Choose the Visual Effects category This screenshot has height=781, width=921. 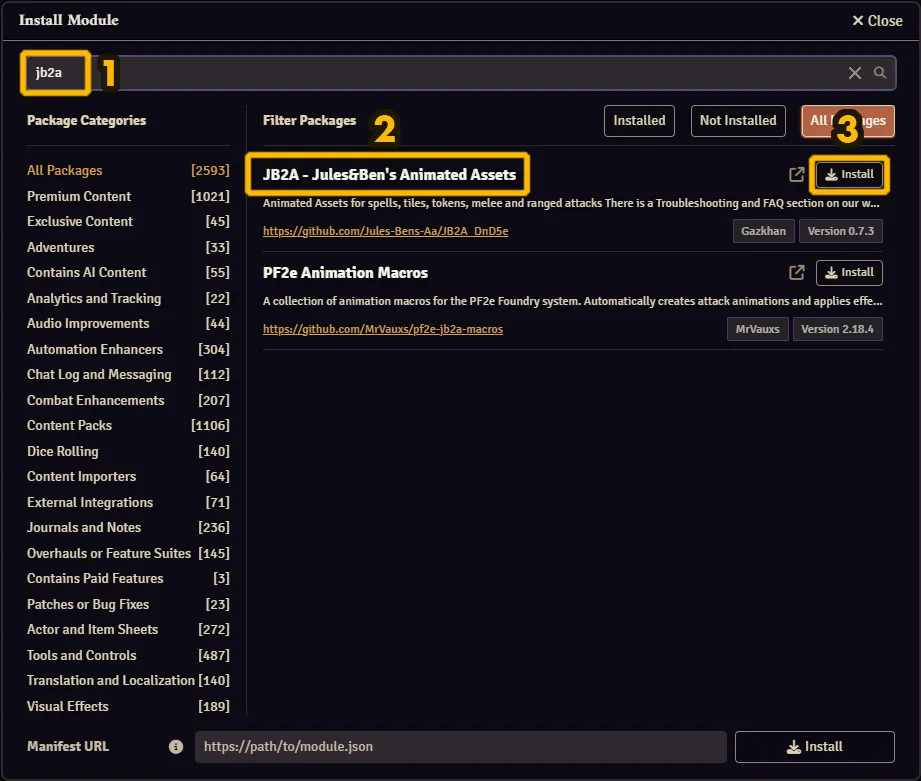(68, 706)
